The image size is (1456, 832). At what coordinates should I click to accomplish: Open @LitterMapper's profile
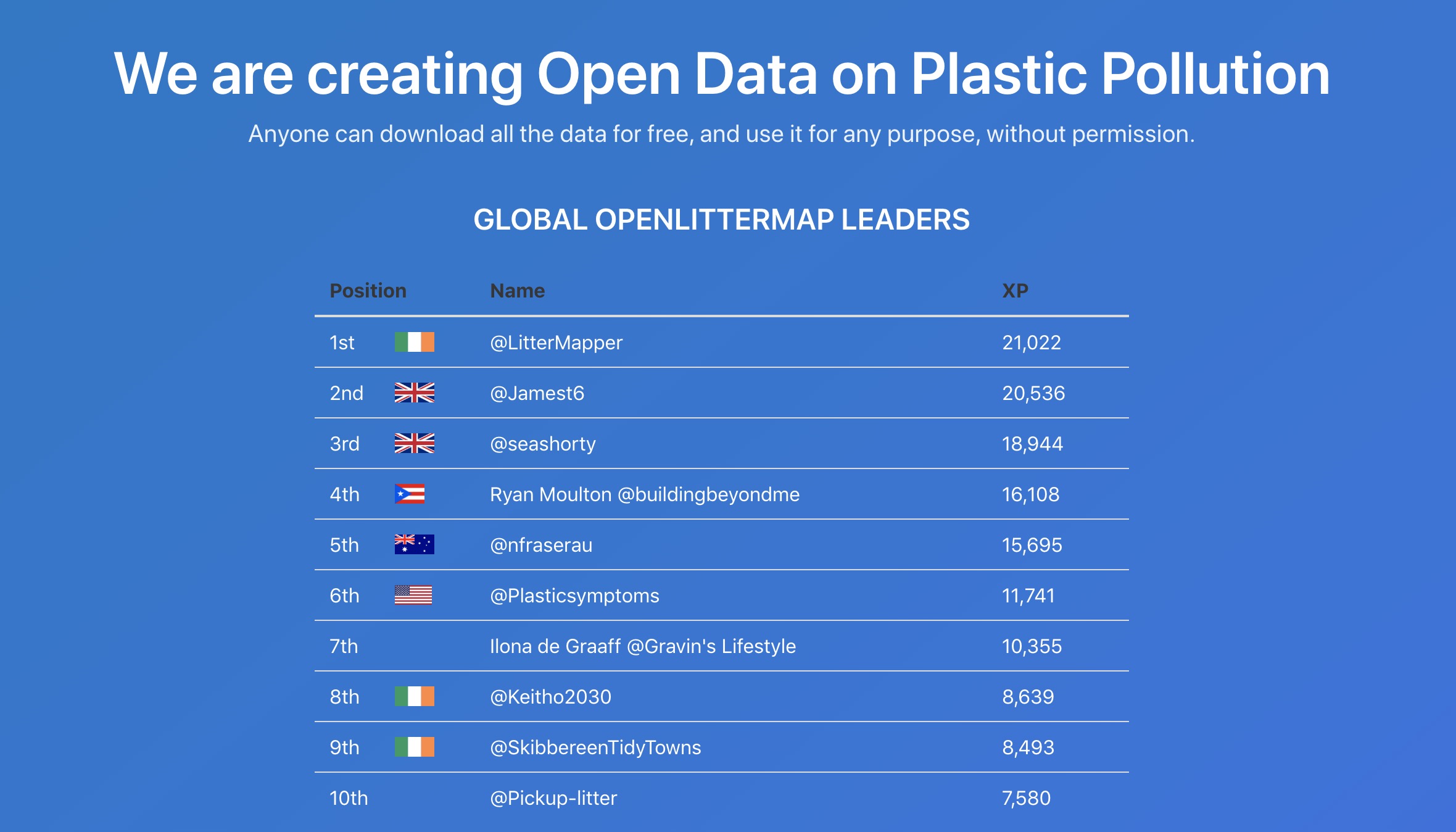pyautogui.click(x=556, y=343)
